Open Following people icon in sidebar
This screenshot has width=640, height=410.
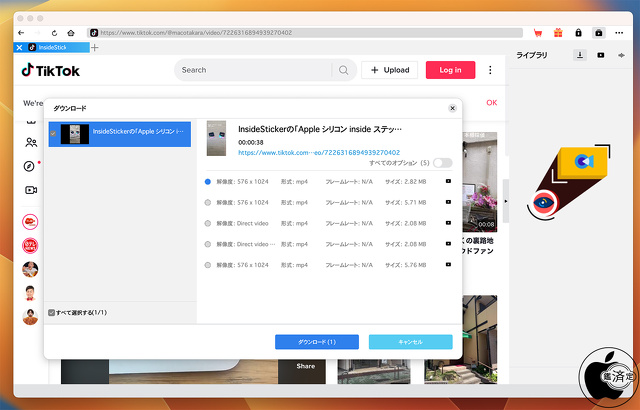tap(31, 142)
